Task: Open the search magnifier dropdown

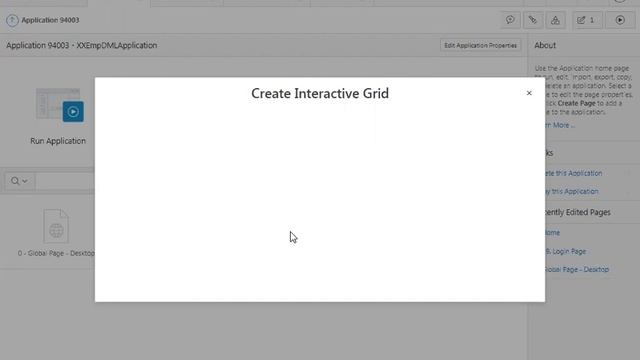Action: pyautogui.click(x=20, y=181)
